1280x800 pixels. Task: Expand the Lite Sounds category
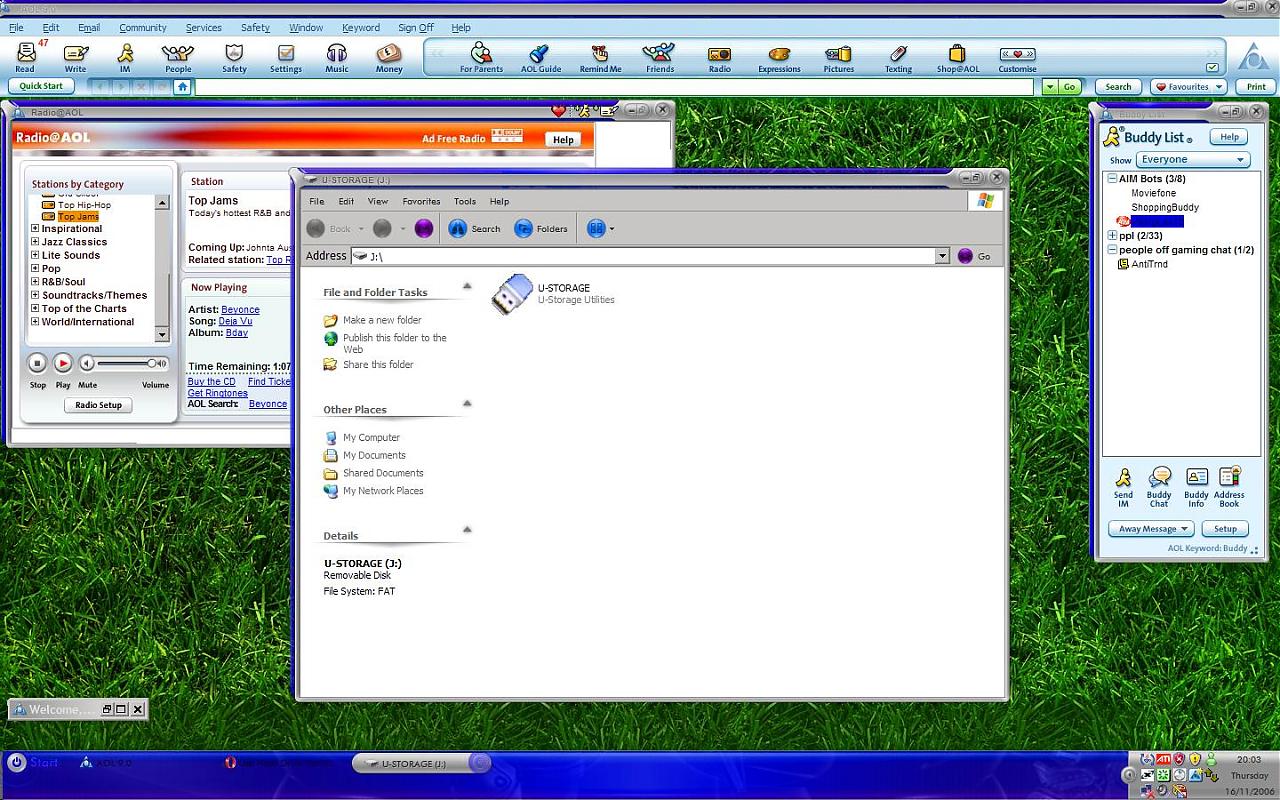35,255
